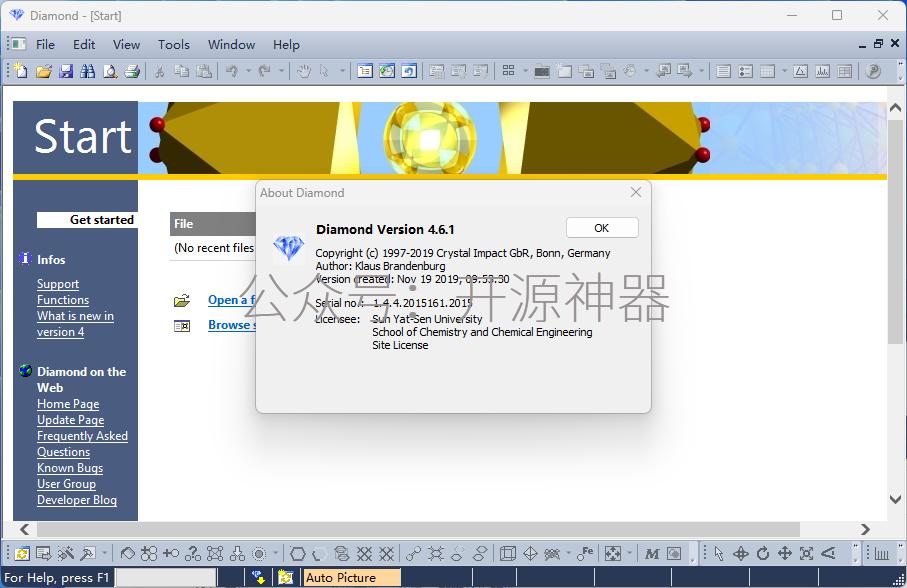Click the arrow pointer icon in bottom toolbar
The width and height of the screenshot is (907, 588).
[x=719, y=554]
